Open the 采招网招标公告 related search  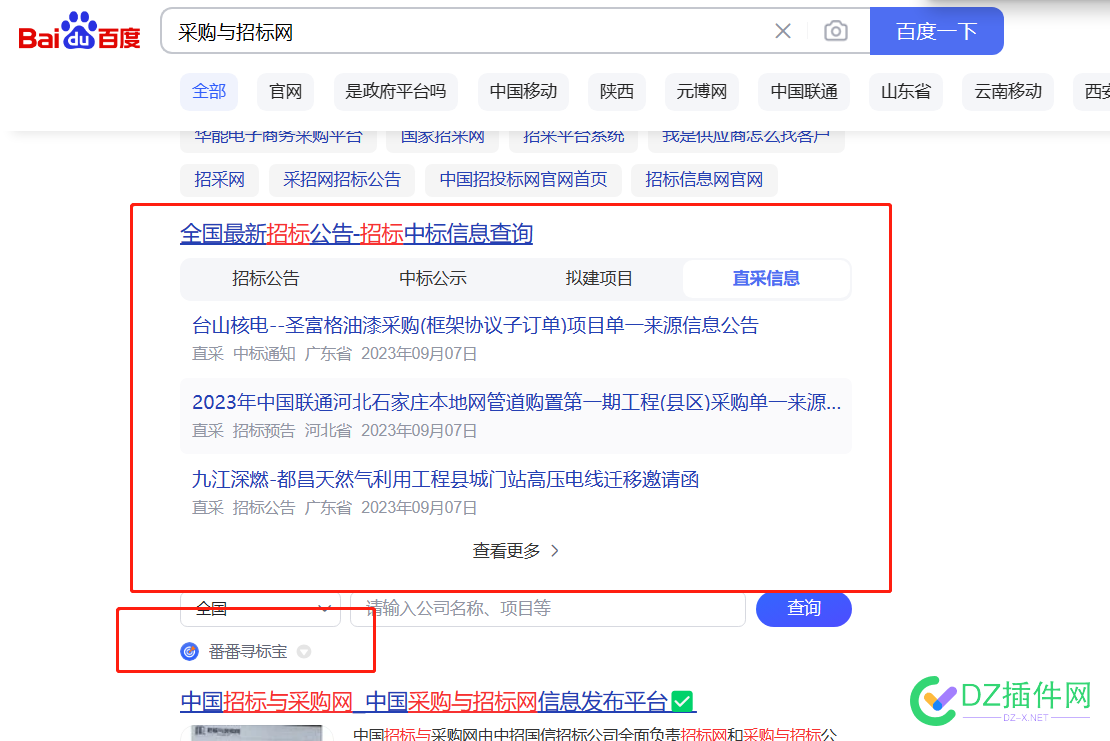342,180
